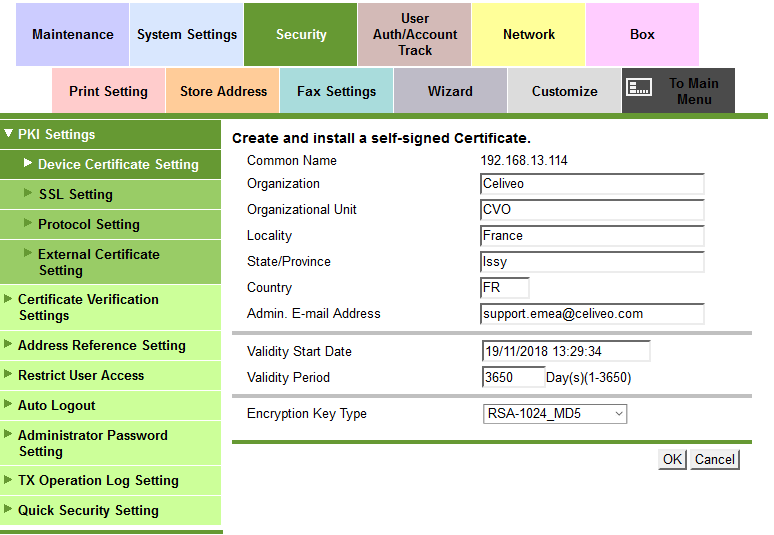774x535 pixels.
Task: Open the Wizard tab
Action: (x=451, y=91)
